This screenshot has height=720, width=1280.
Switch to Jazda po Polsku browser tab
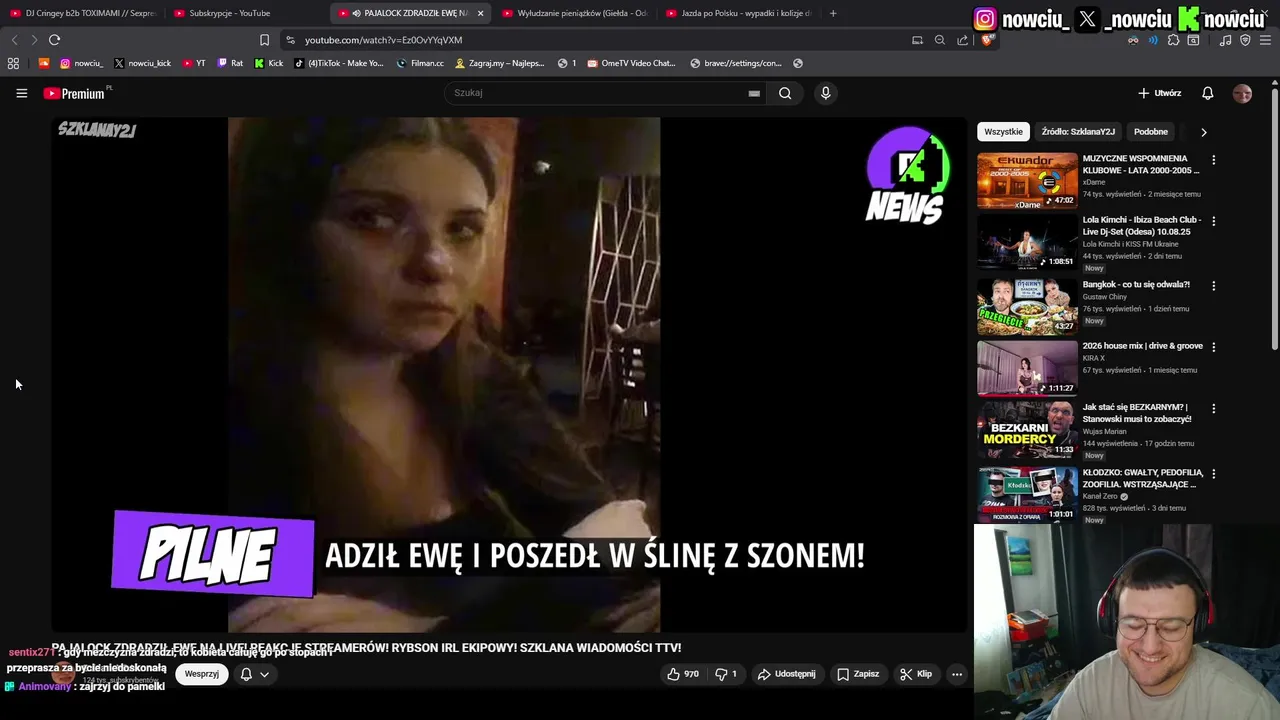[x=740, y=13]
